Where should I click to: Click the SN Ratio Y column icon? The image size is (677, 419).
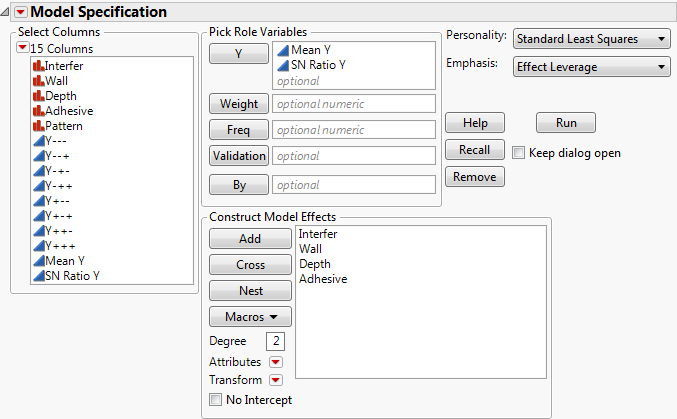click(x=38, y=276)
